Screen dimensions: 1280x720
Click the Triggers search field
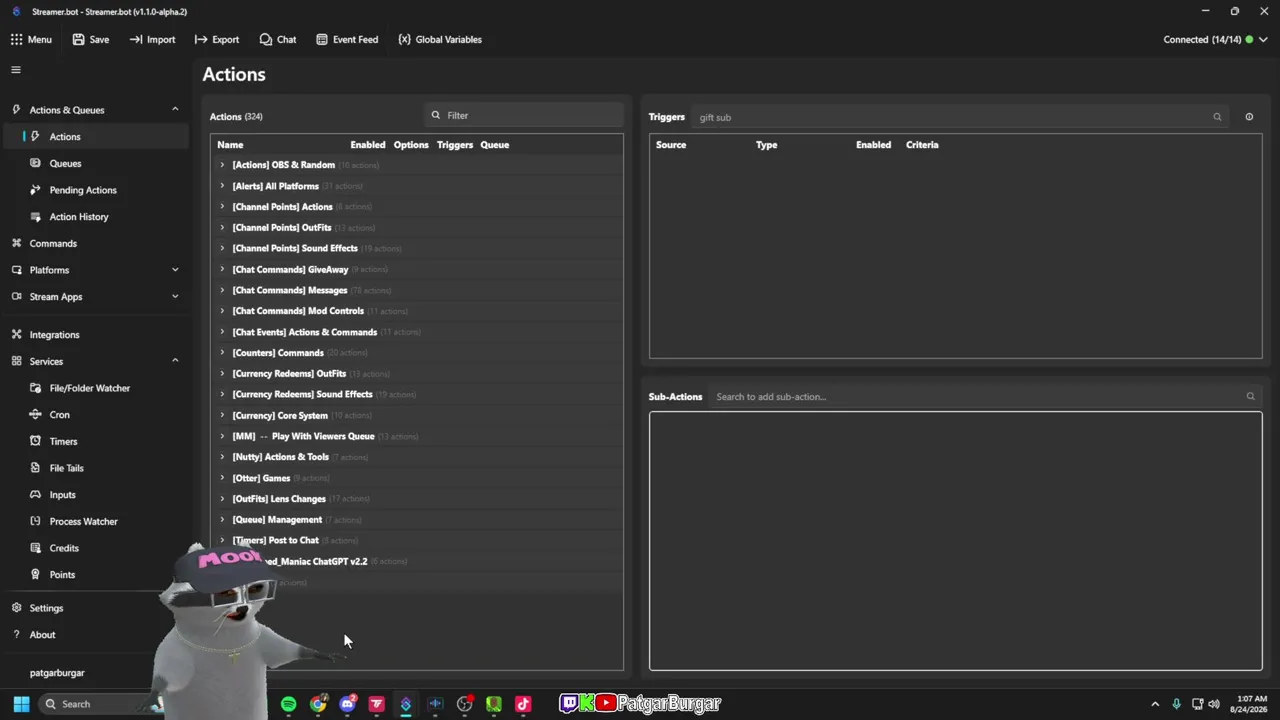pyautogui.click(x=951, y=117)
